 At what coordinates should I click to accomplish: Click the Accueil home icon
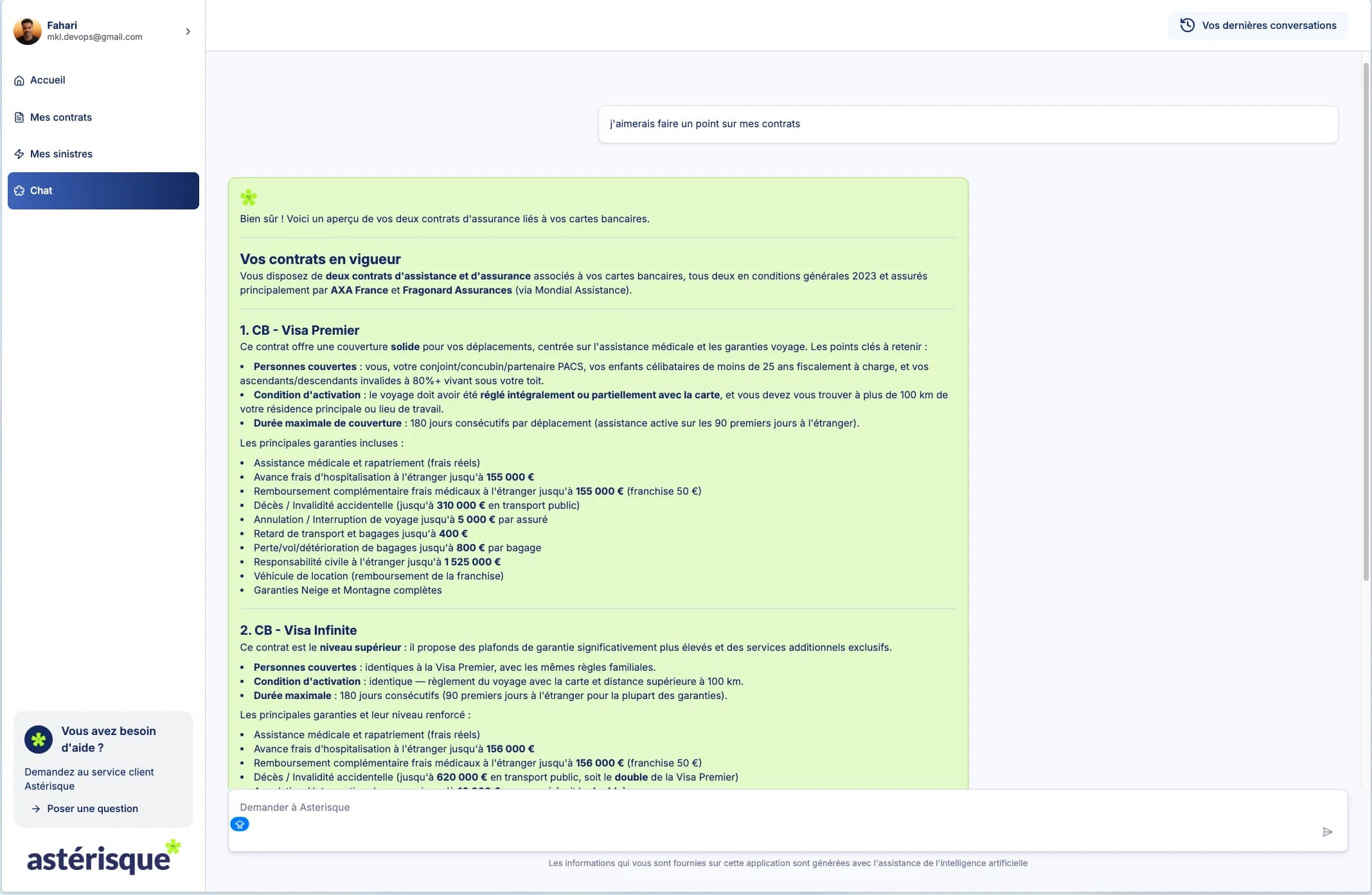pos(19,80)
